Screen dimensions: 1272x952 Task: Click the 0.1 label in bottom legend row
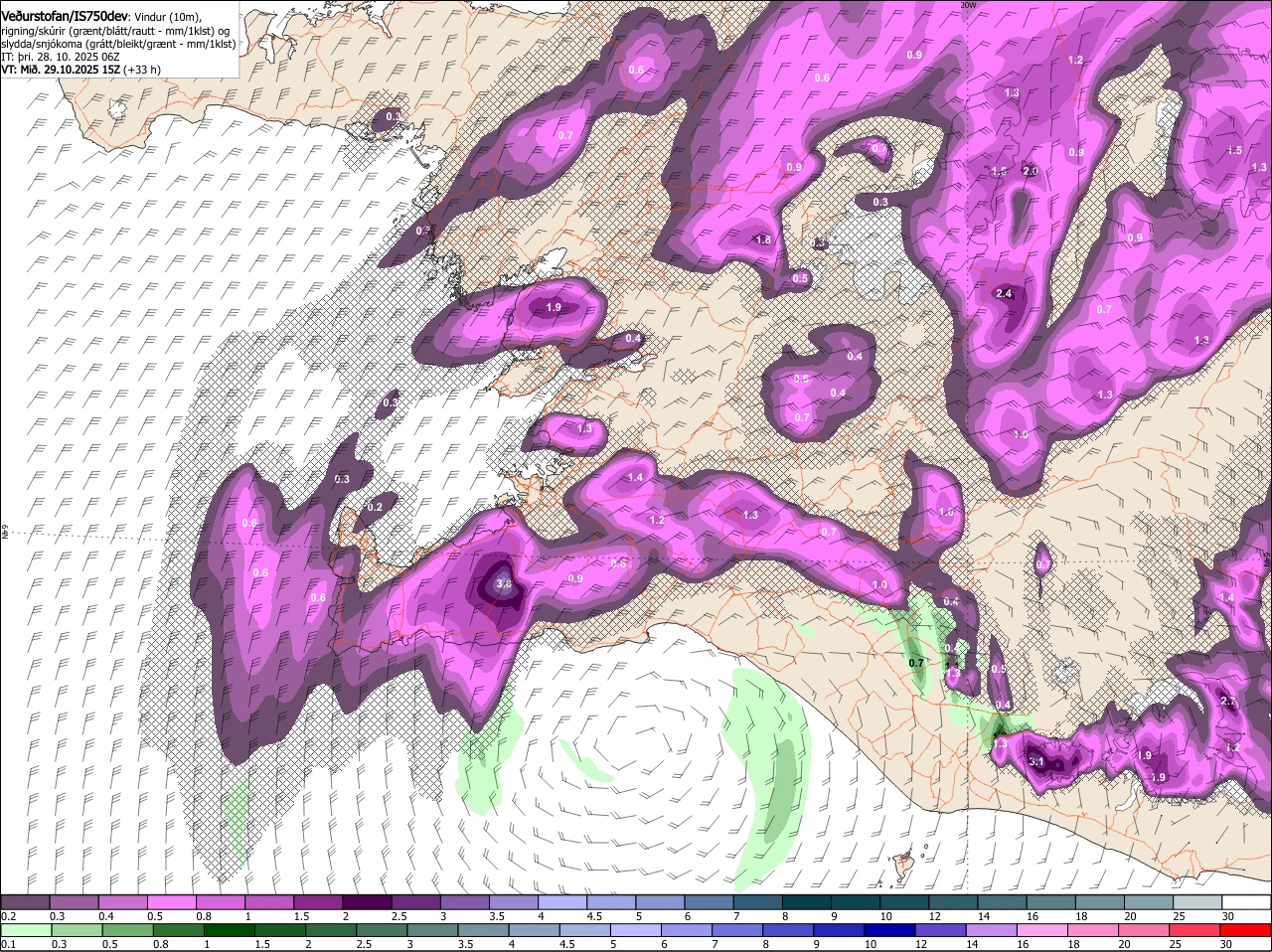click(8, 944)
